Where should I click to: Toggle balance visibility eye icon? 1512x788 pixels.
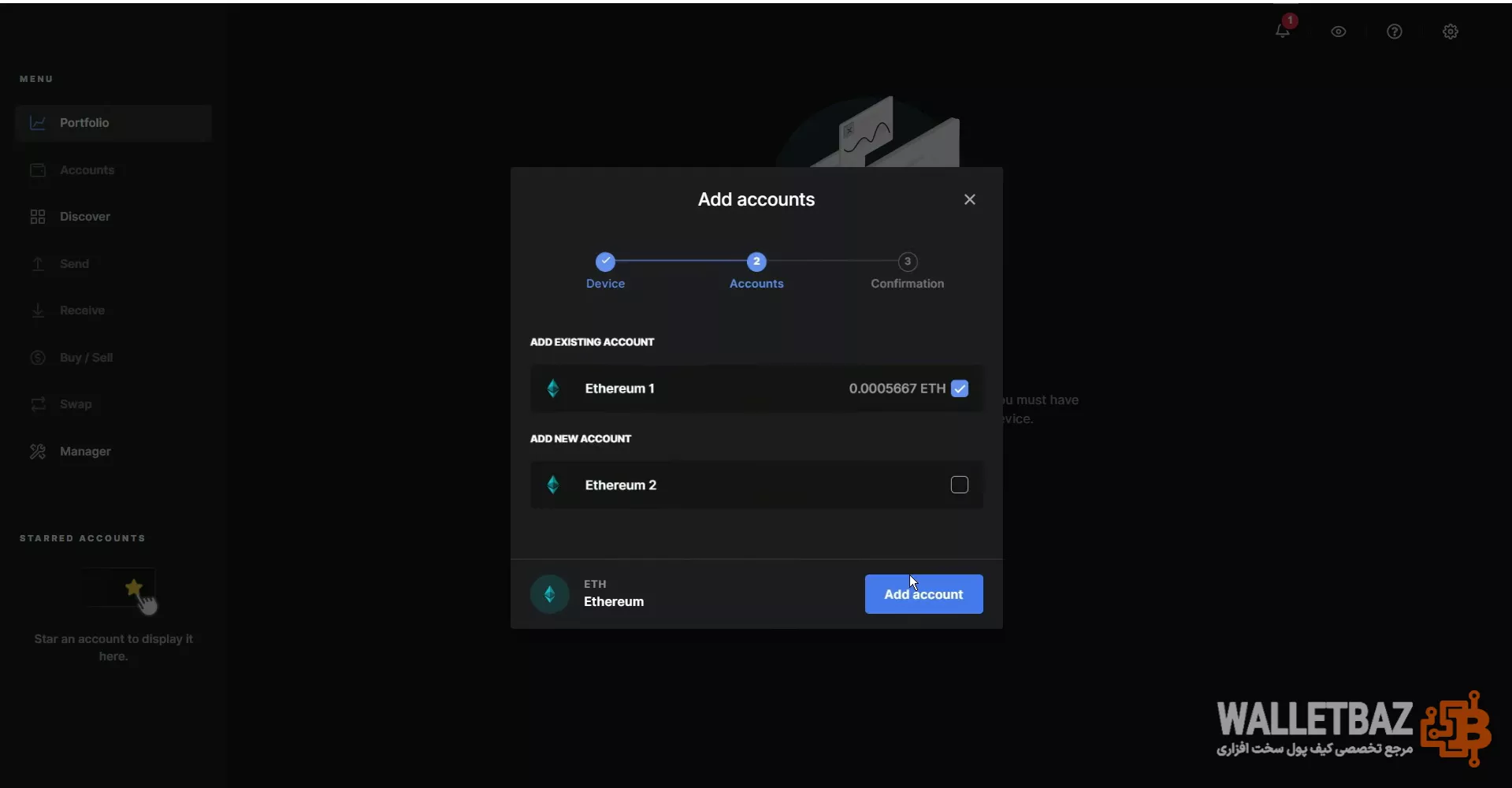tap(1339, 32)
